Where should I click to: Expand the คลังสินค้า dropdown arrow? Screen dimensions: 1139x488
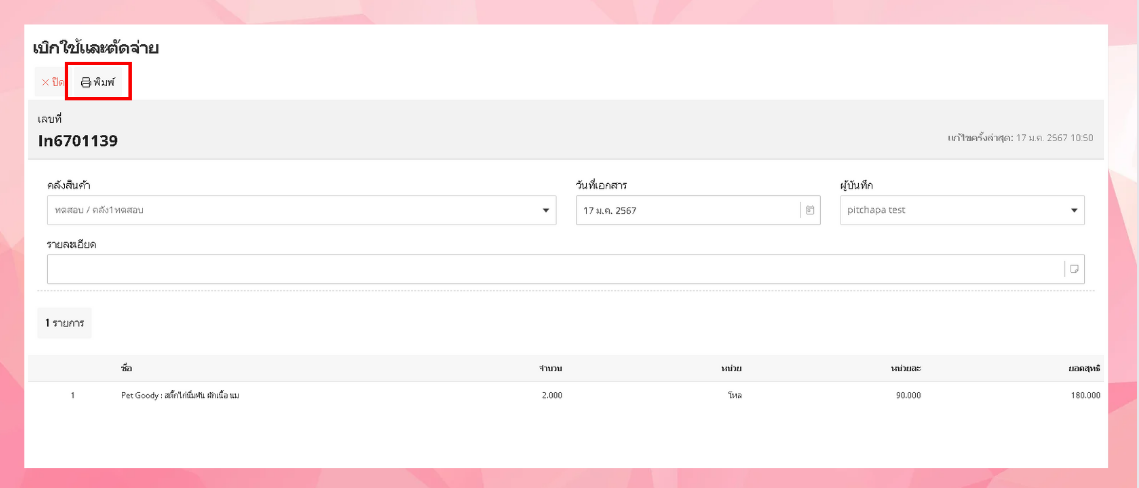point(546,210)
